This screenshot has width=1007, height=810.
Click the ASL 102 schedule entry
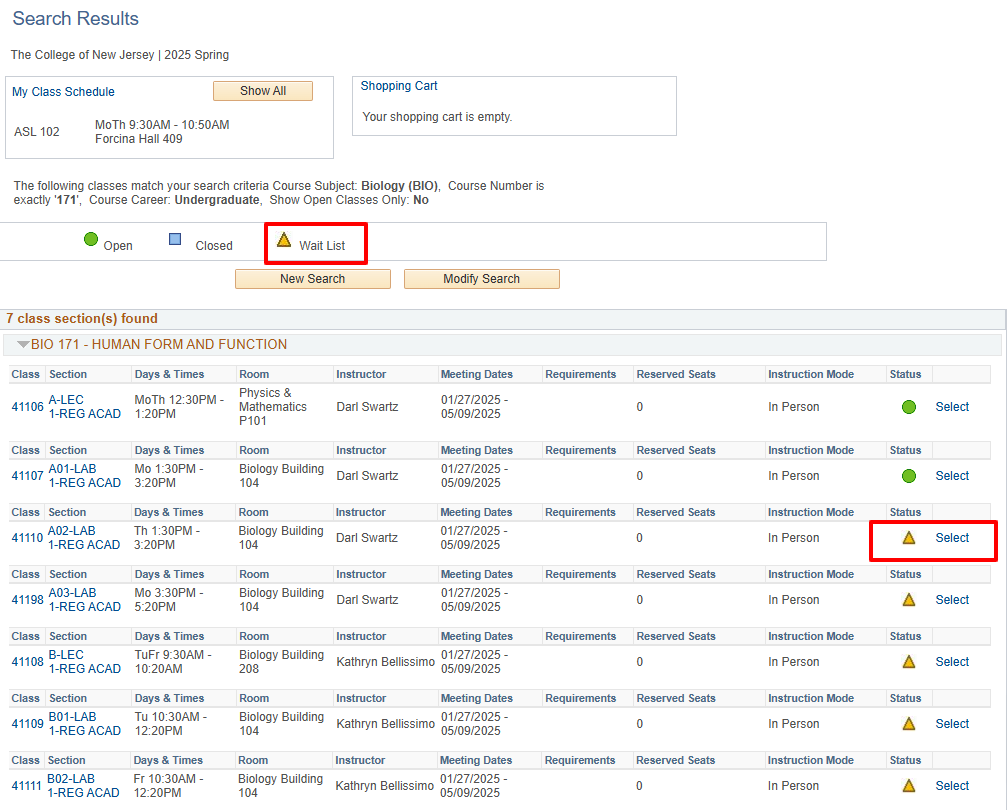pyautogui.click(x=37, y=132)
